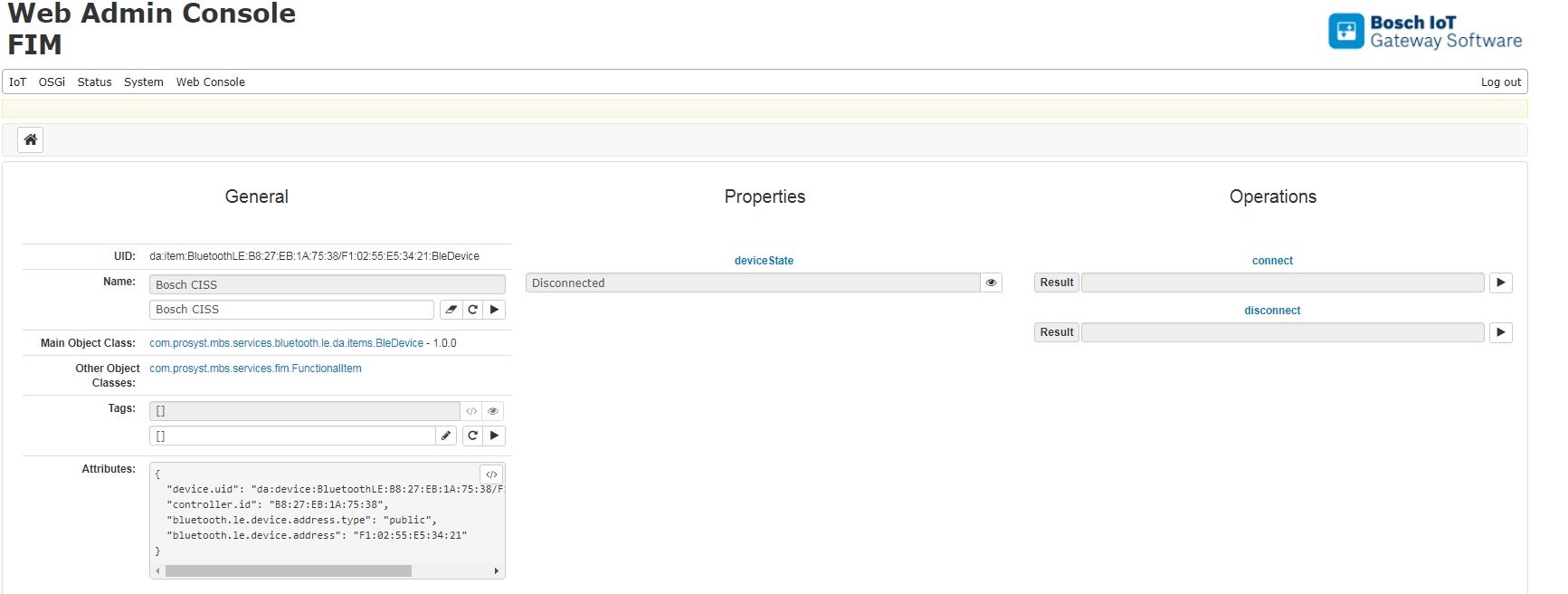The width and height of the screenshot is (1568, 594).
Task: Apply the Name change with the play icon
Action: 494,310
